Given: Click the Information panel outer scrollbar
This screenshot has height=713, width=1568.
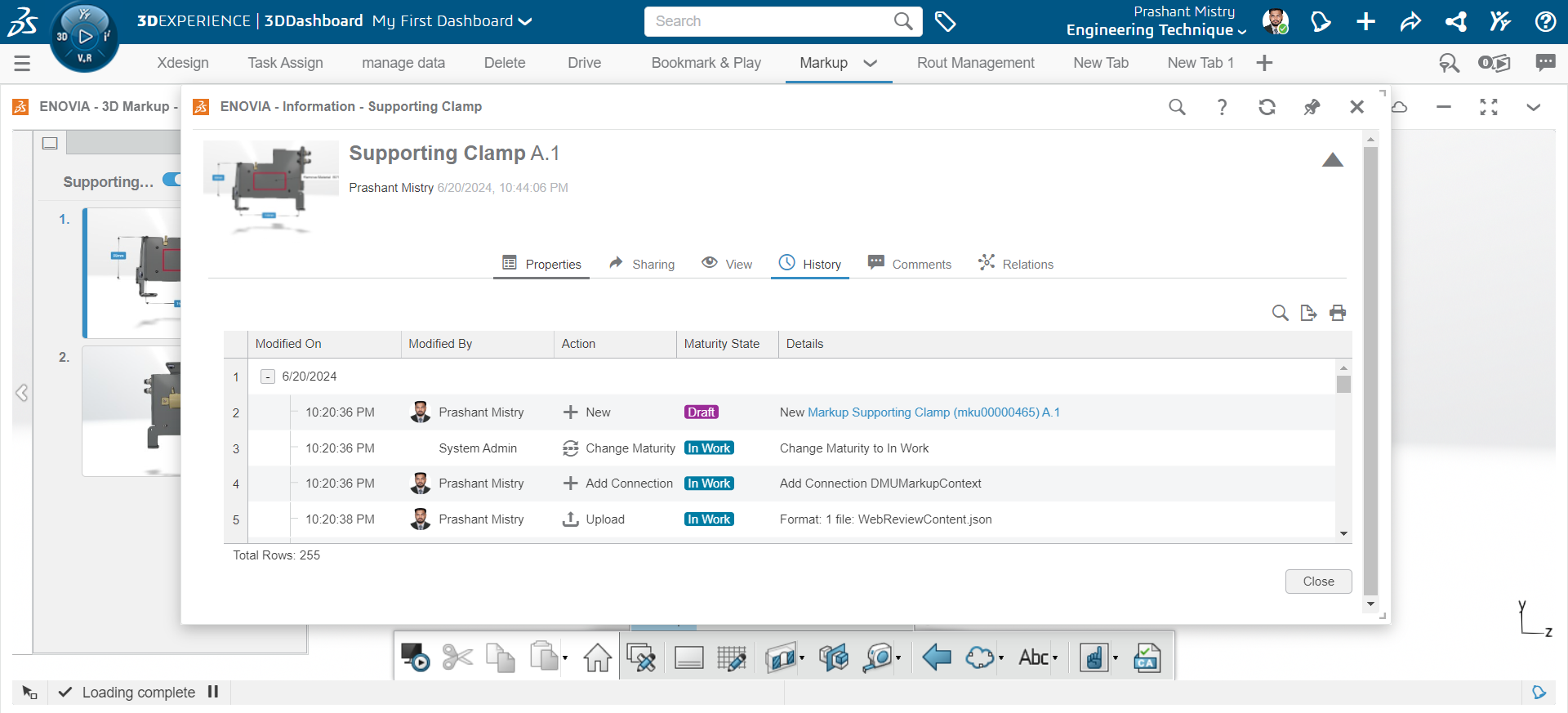Looking at the screenshot, I should pyautogui.click(x=1370, y=372).
